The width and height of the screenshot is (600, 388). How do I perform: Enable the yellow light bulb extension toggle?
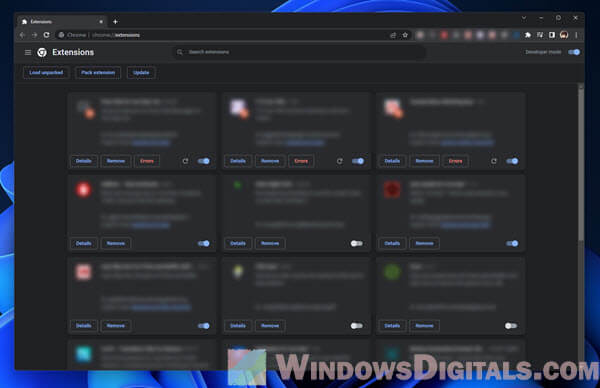[x=357, y=326]
